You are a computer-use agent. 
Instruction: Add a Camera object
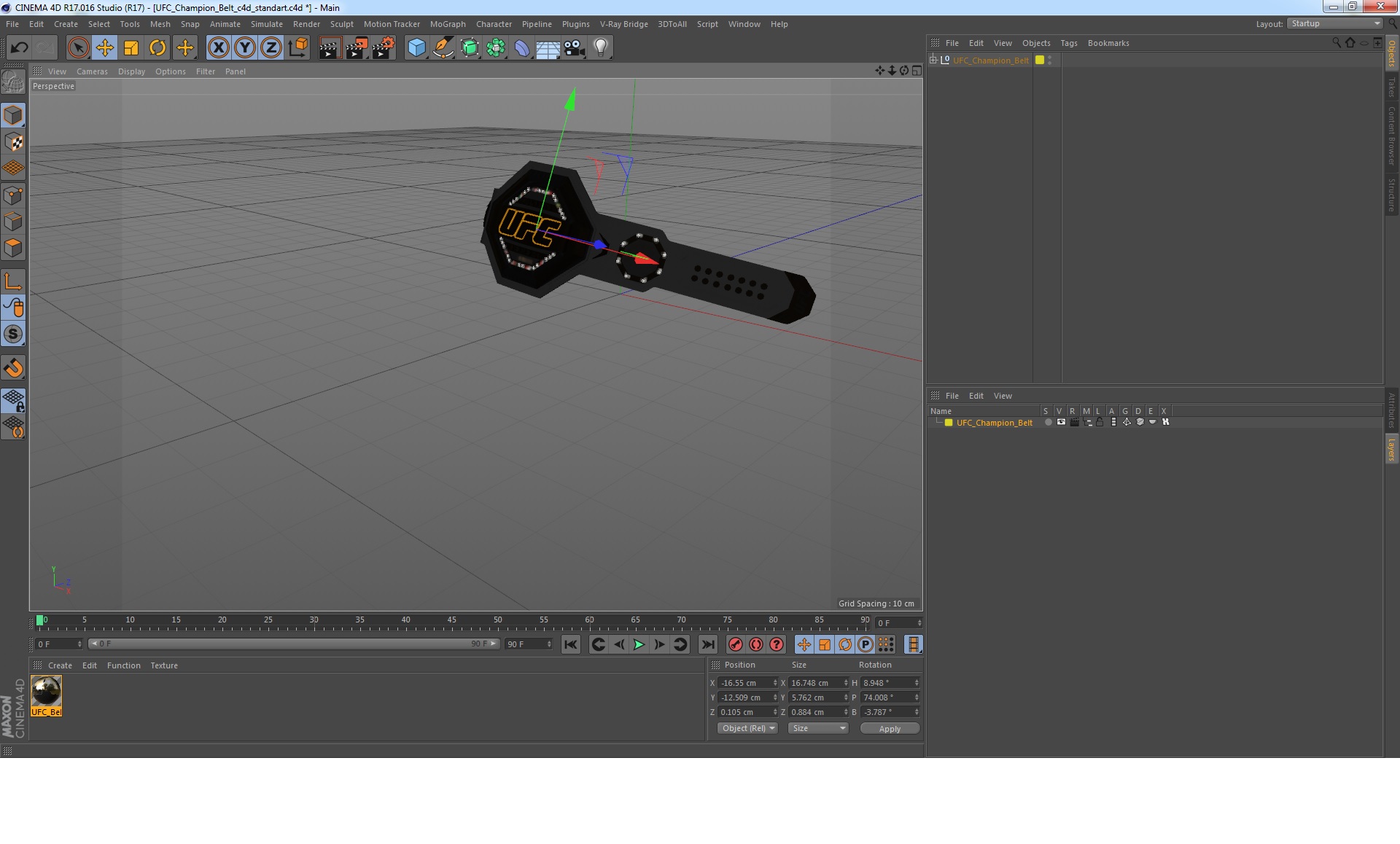tap(574, 48)
